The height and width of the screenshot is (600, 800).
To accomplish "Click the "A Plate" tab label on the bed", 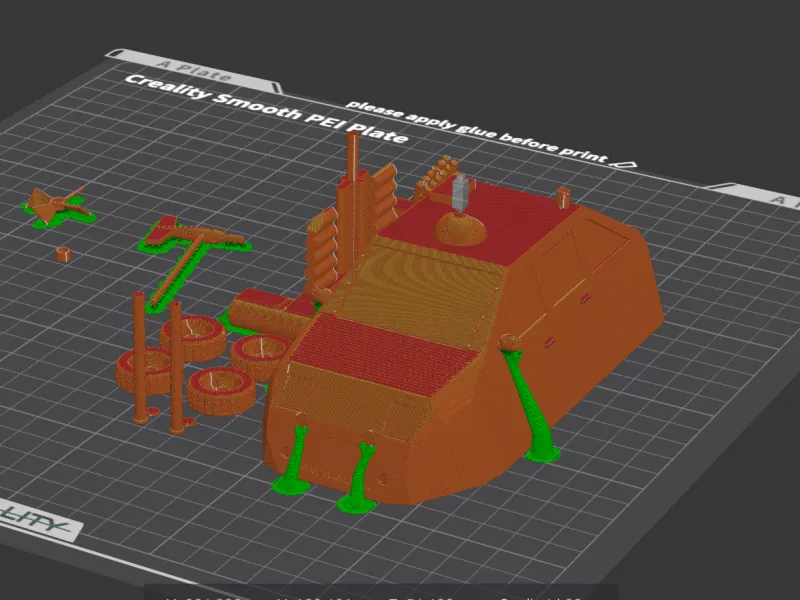I will [x=194, y=70].
